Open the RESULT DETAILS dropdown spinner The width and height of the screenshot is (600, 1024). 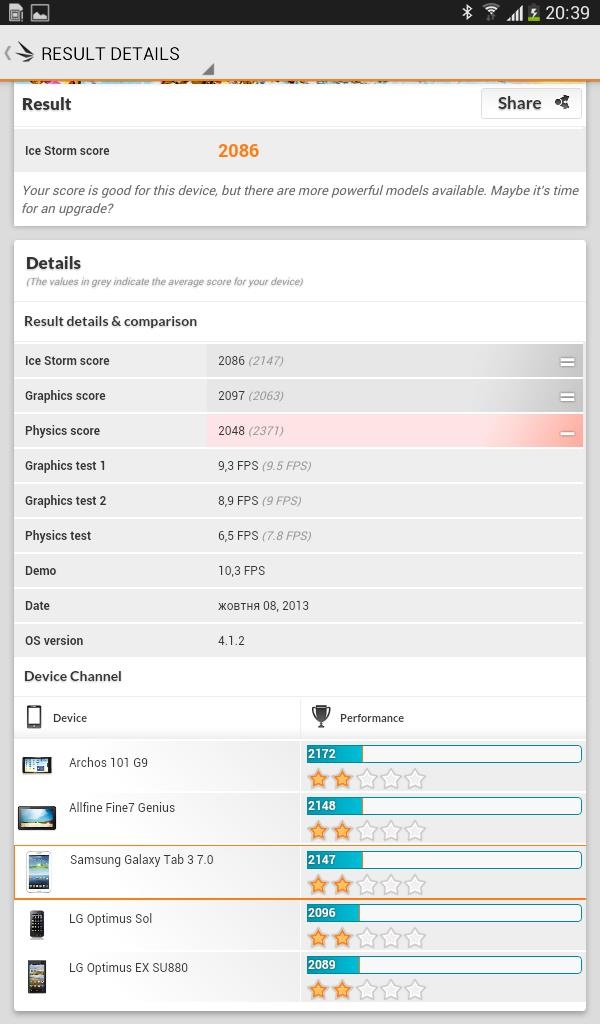click(207, 69)
